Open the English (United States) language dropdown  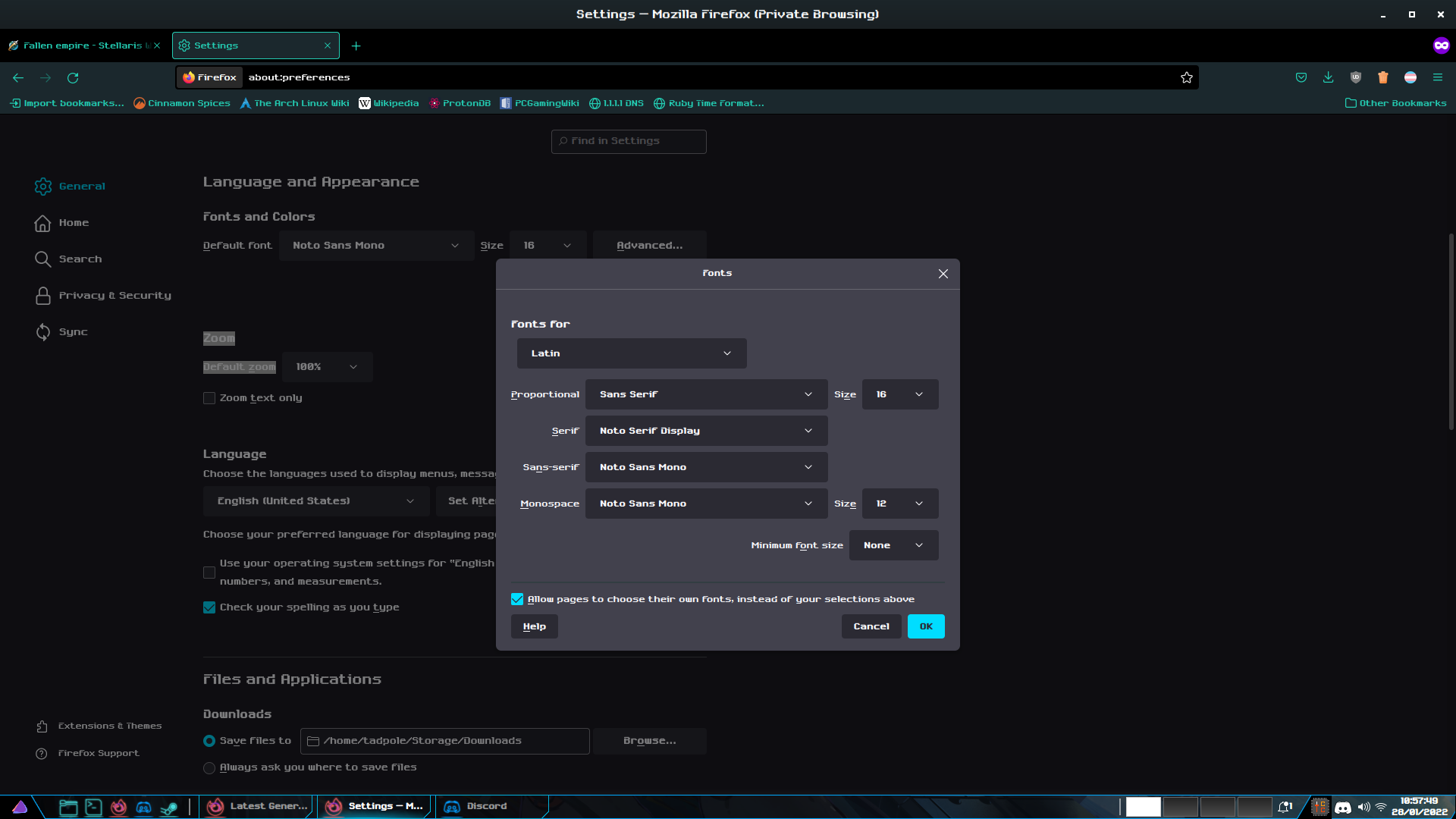tap(316, 501)
